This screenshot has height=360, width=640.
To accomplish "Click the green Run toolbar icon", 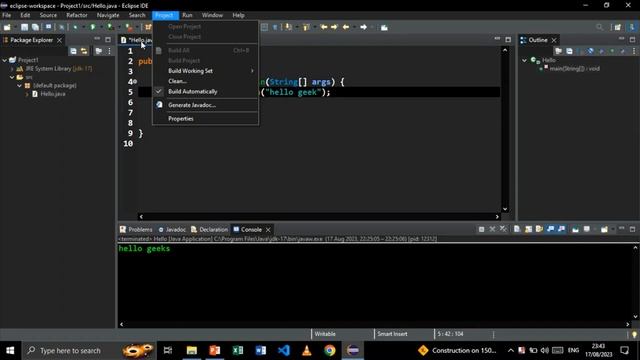I will [93, 27].
